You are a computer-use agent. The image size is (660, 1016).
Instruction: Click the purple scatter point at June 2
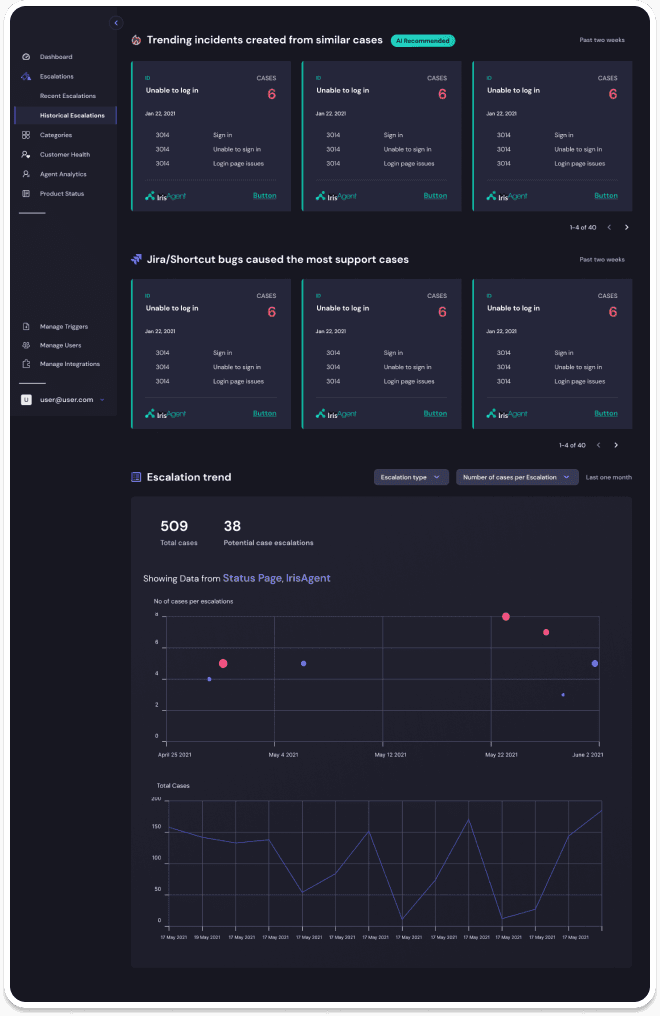(x=595, y=664)
